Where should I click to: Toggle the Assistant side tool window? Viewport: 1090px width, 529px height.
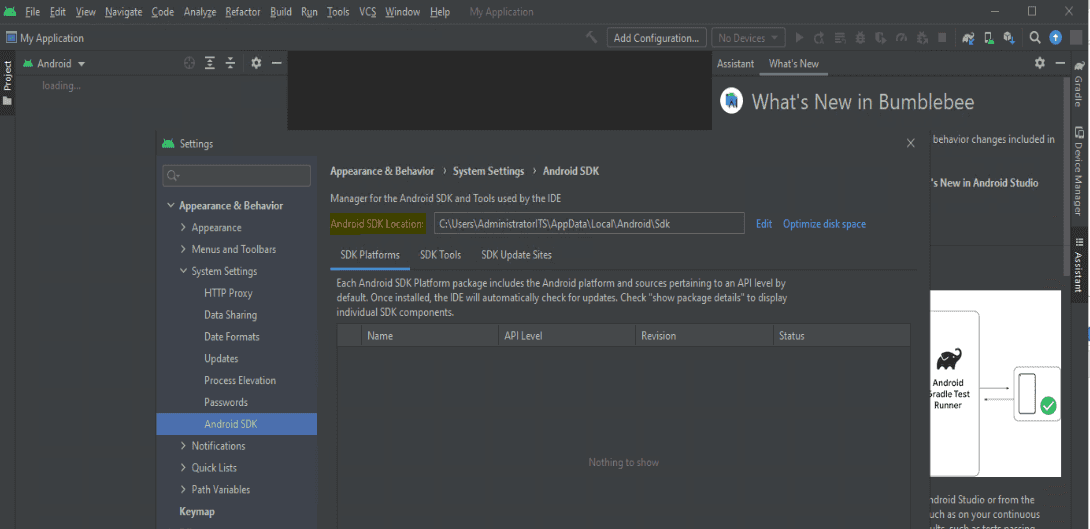point(1079,265)
